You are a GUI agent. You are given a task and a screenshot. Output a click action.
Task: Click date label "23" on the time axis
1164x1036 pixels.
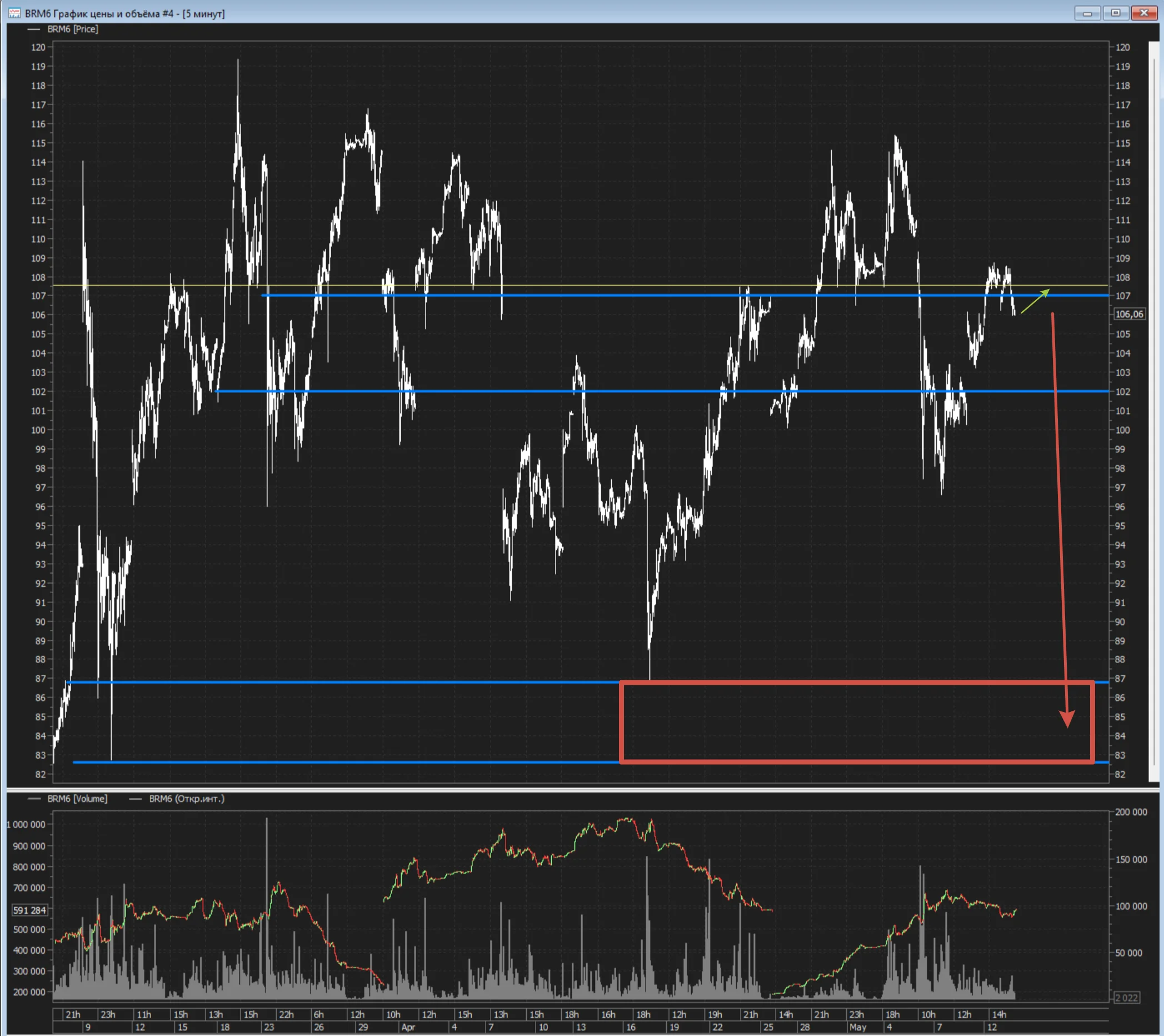click(269, 1027)
